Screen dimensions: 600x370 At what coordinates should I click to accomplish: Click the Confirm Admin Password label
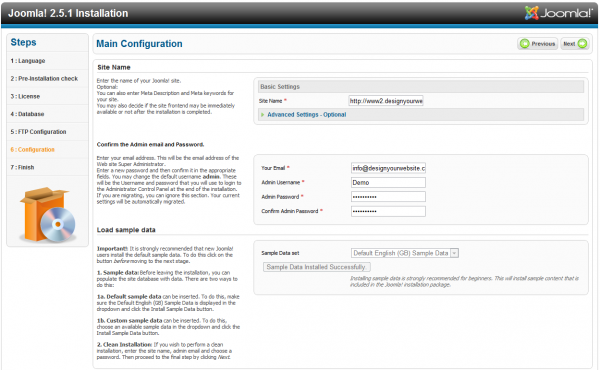pyautogui.click(x=290, y=211)
